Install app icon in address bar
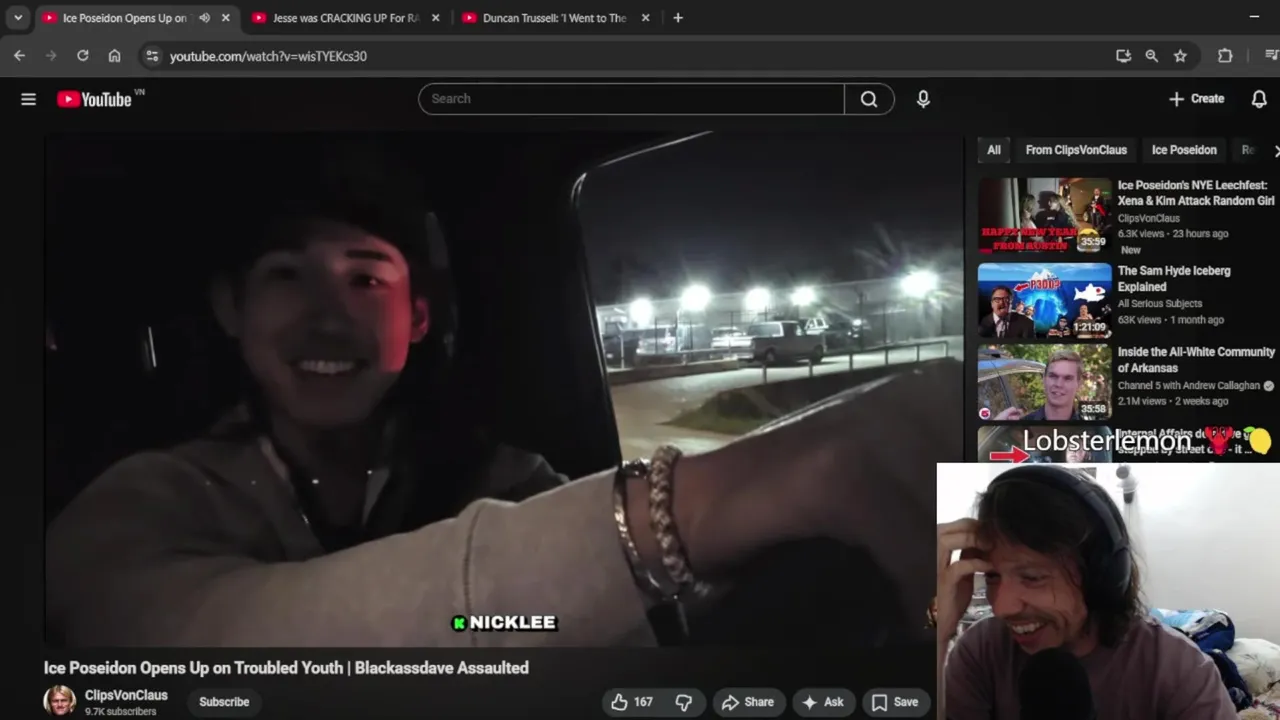Screen dimensions: 1280x720 1123,56
